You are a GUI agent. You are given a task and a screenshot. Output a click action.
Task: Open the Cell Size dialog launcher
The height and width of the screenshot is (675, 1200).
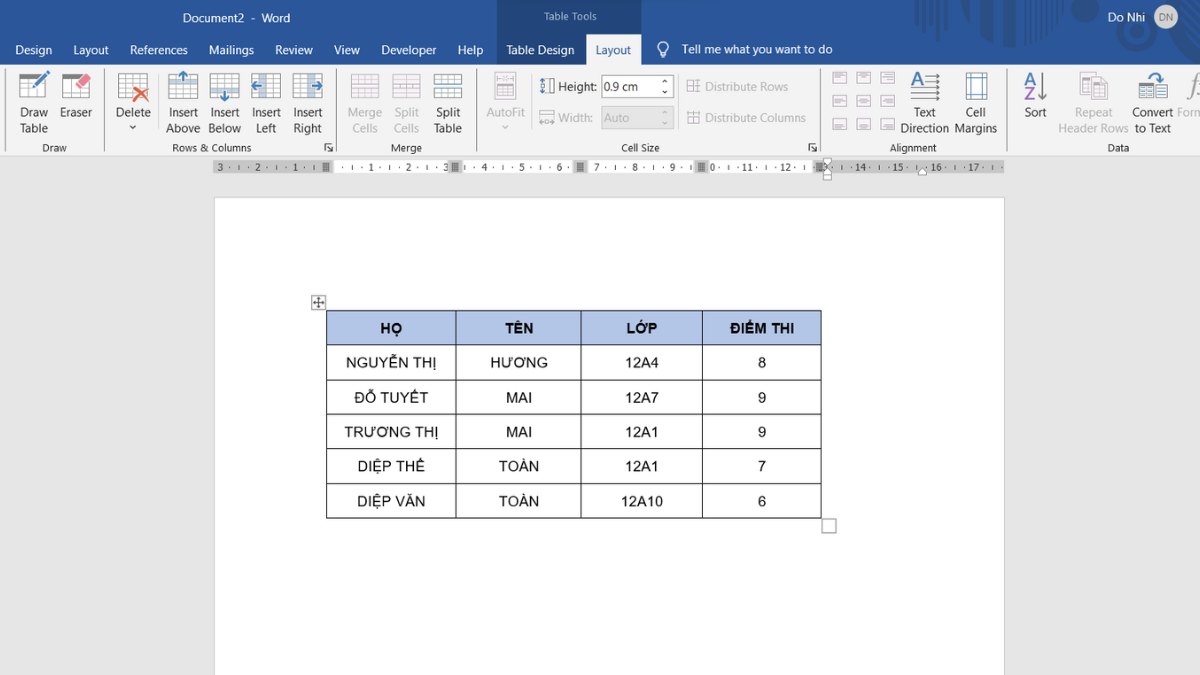pyautogui.click(x=812, y=148)
